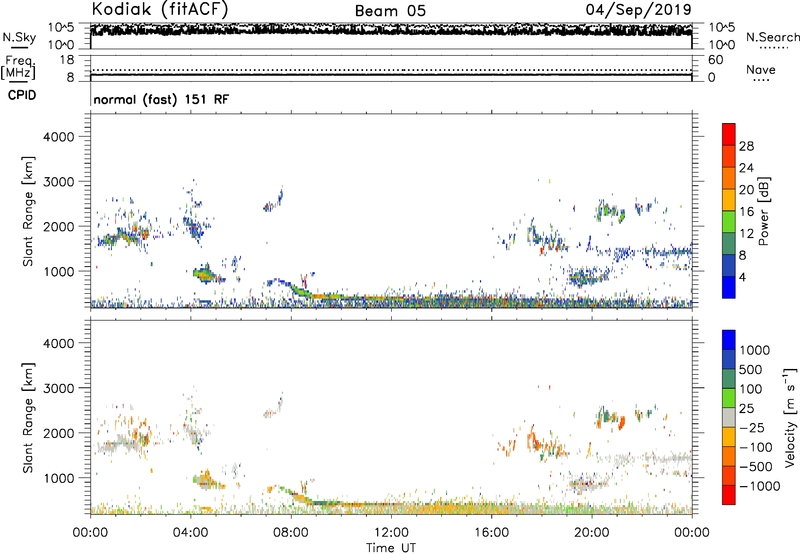The image size is (800, 554).
Task: Click the '18' frequency axis value
Action: tap(67, 59)
